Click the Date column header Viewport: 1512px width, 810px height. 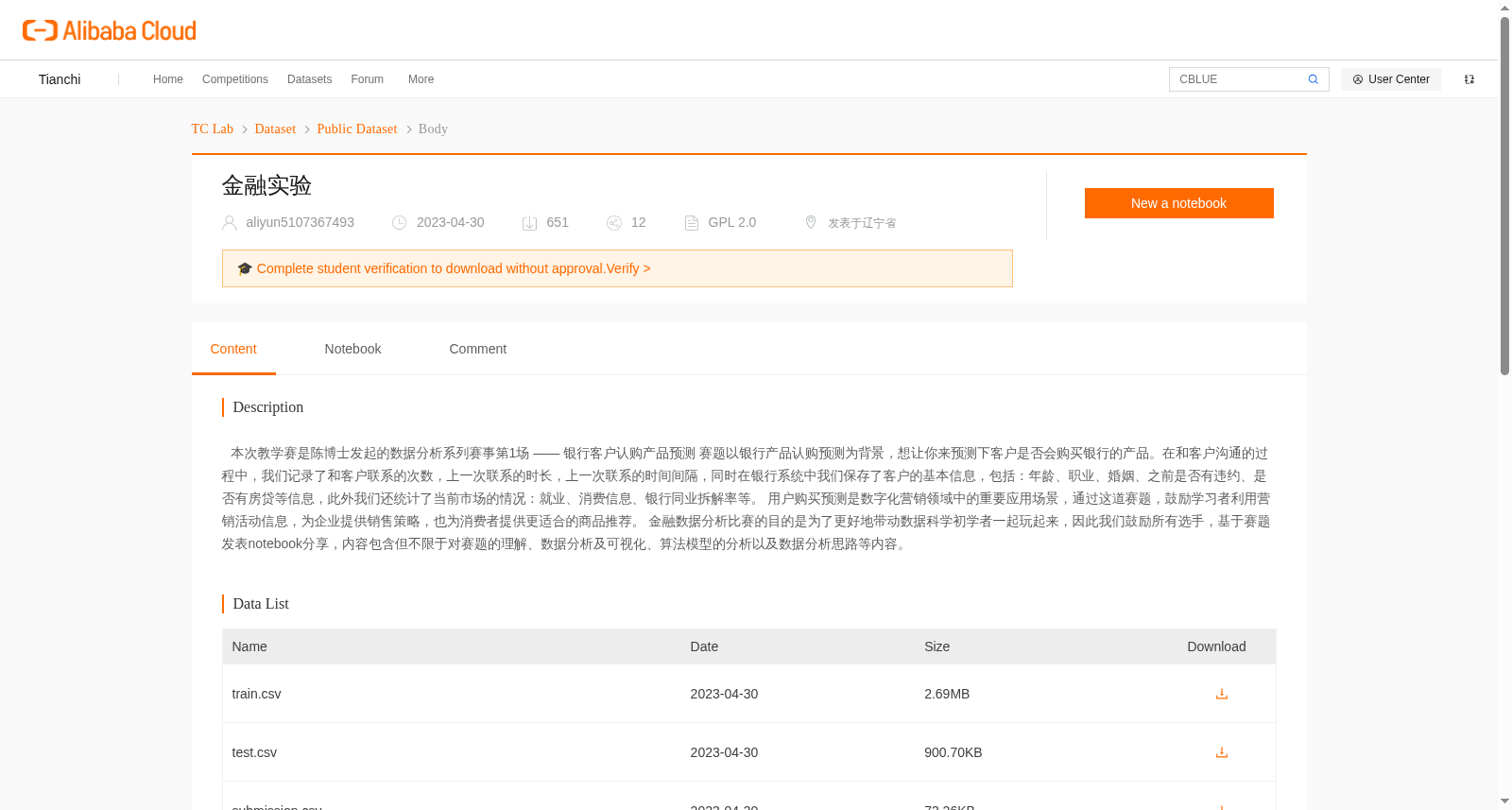pyautogui.click(x=704, y=646)
